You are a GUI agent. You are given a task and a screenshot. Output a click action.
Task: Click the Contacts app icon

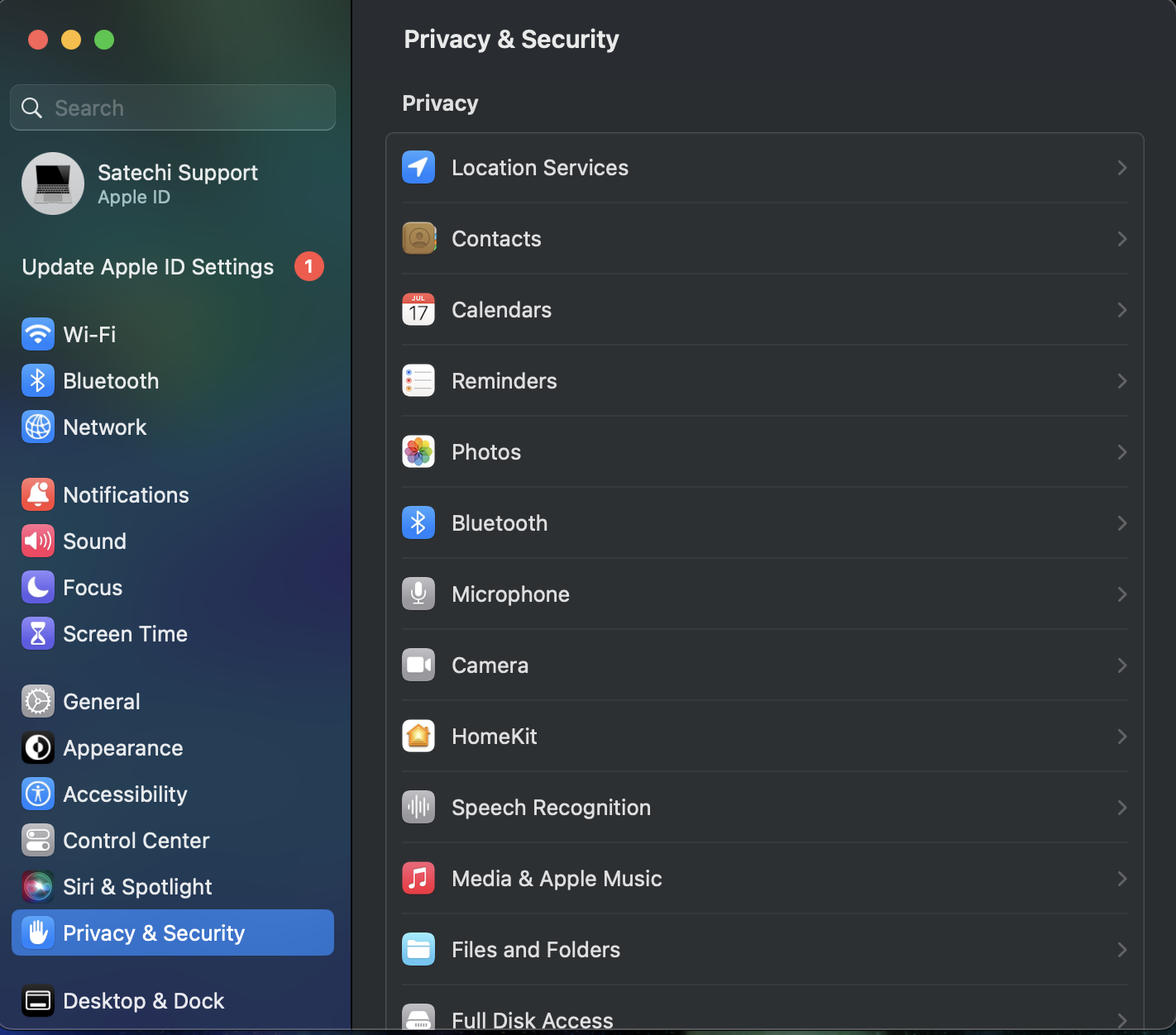(x=418, y=239)
